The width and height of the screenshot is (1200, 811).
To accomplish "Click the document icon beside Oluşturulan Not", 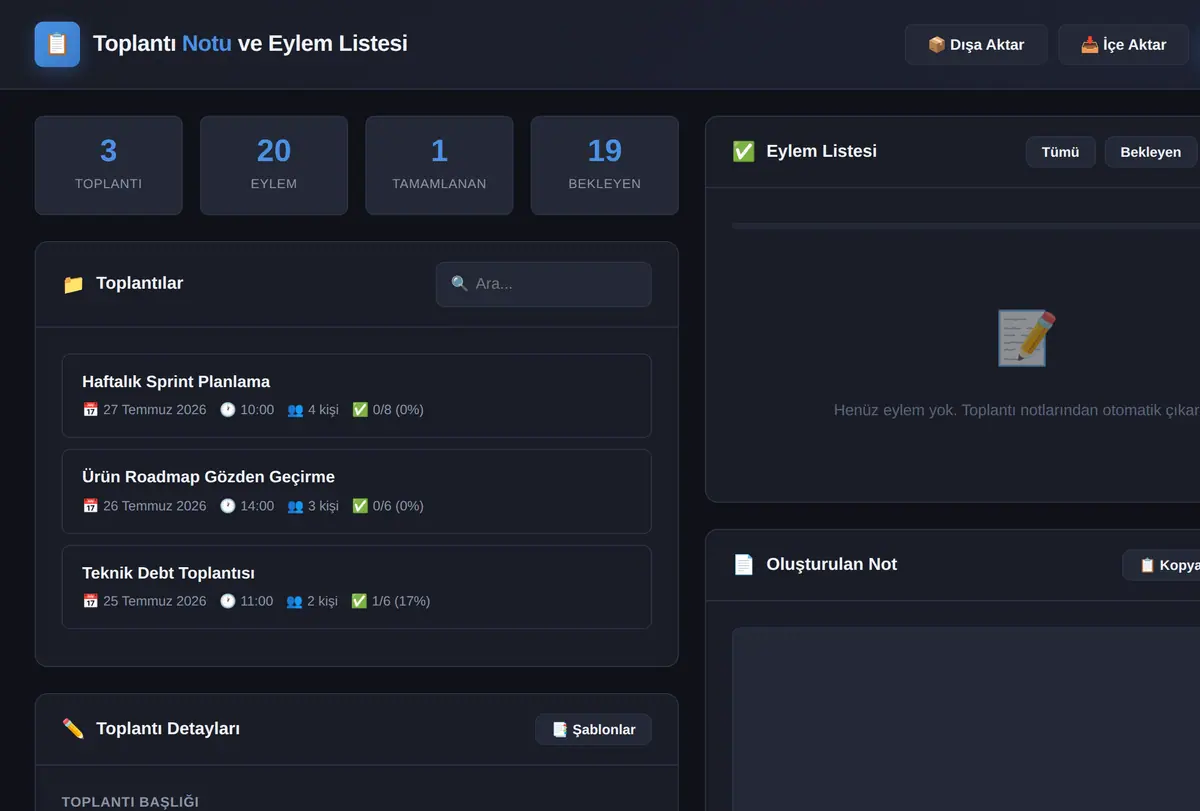I will point(743,565).
